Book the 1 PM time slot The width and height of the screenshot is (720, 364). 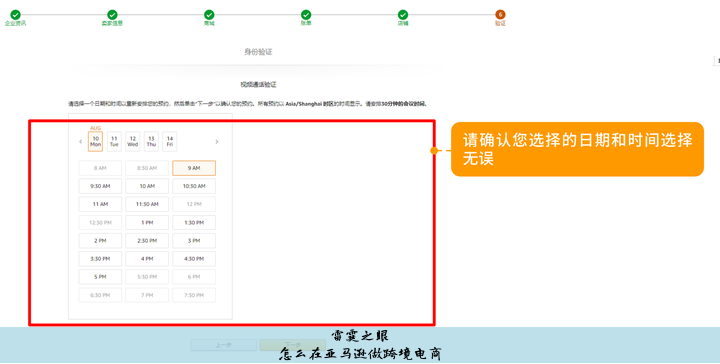pyautogui.click(x=147, y=223)
